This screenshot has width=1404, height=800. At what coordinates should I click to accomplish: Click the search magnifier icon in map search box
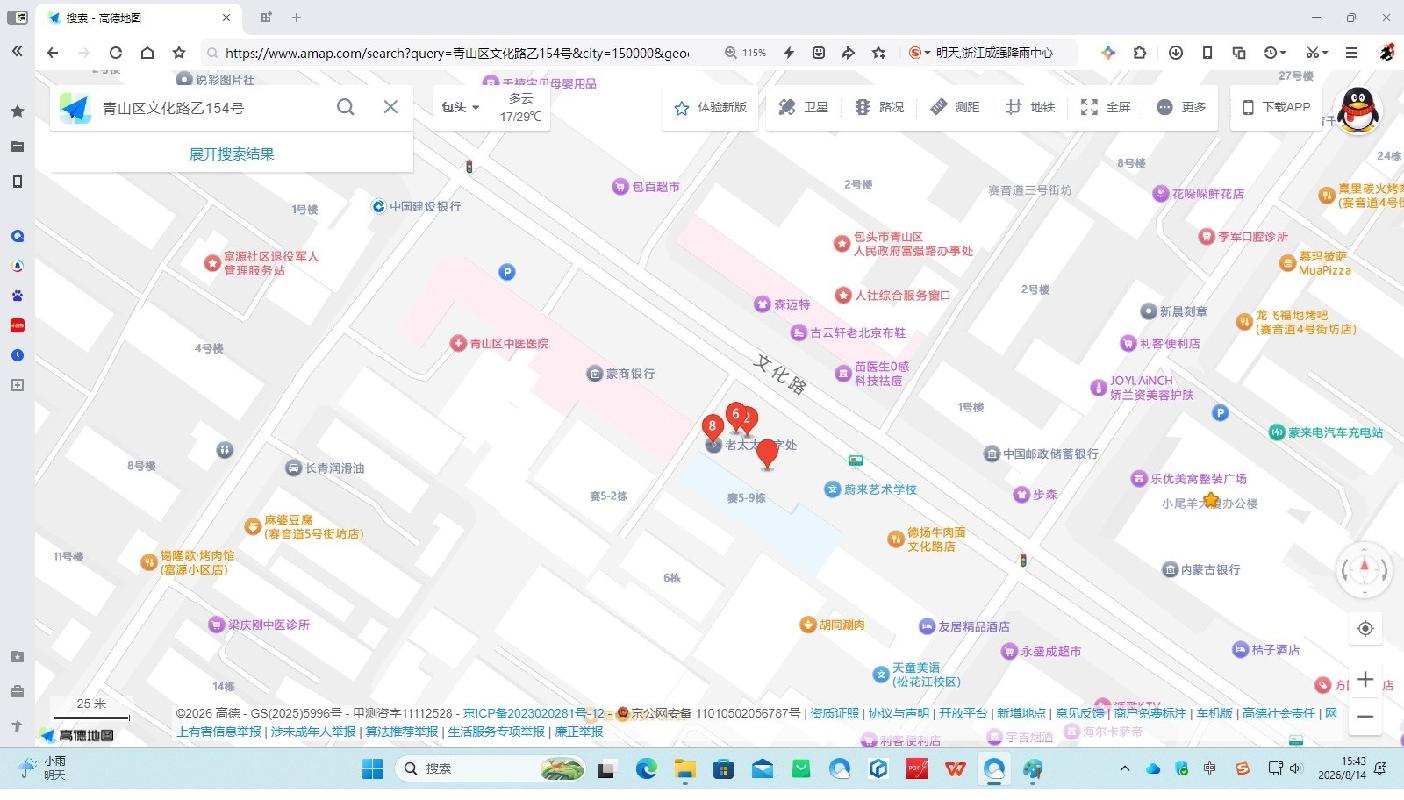click(x=346, y=107)
